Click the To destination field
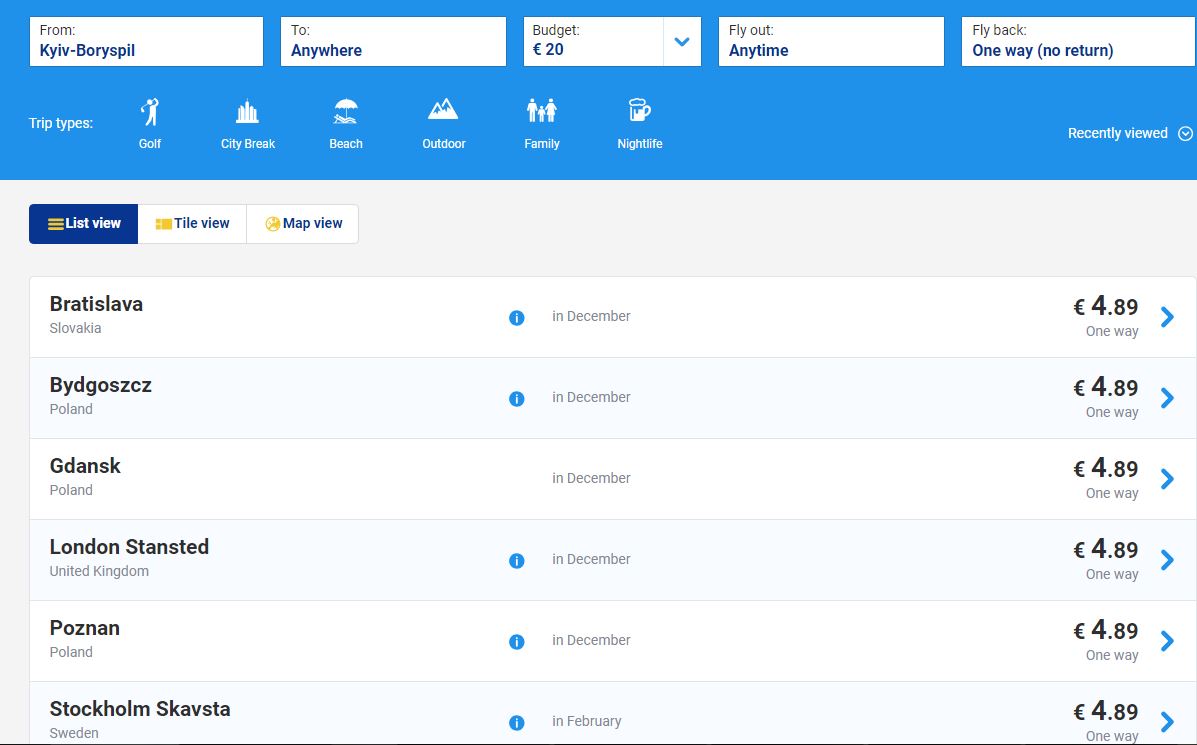The height and width of the screenshot is (745, 1197). pos(392,42)
